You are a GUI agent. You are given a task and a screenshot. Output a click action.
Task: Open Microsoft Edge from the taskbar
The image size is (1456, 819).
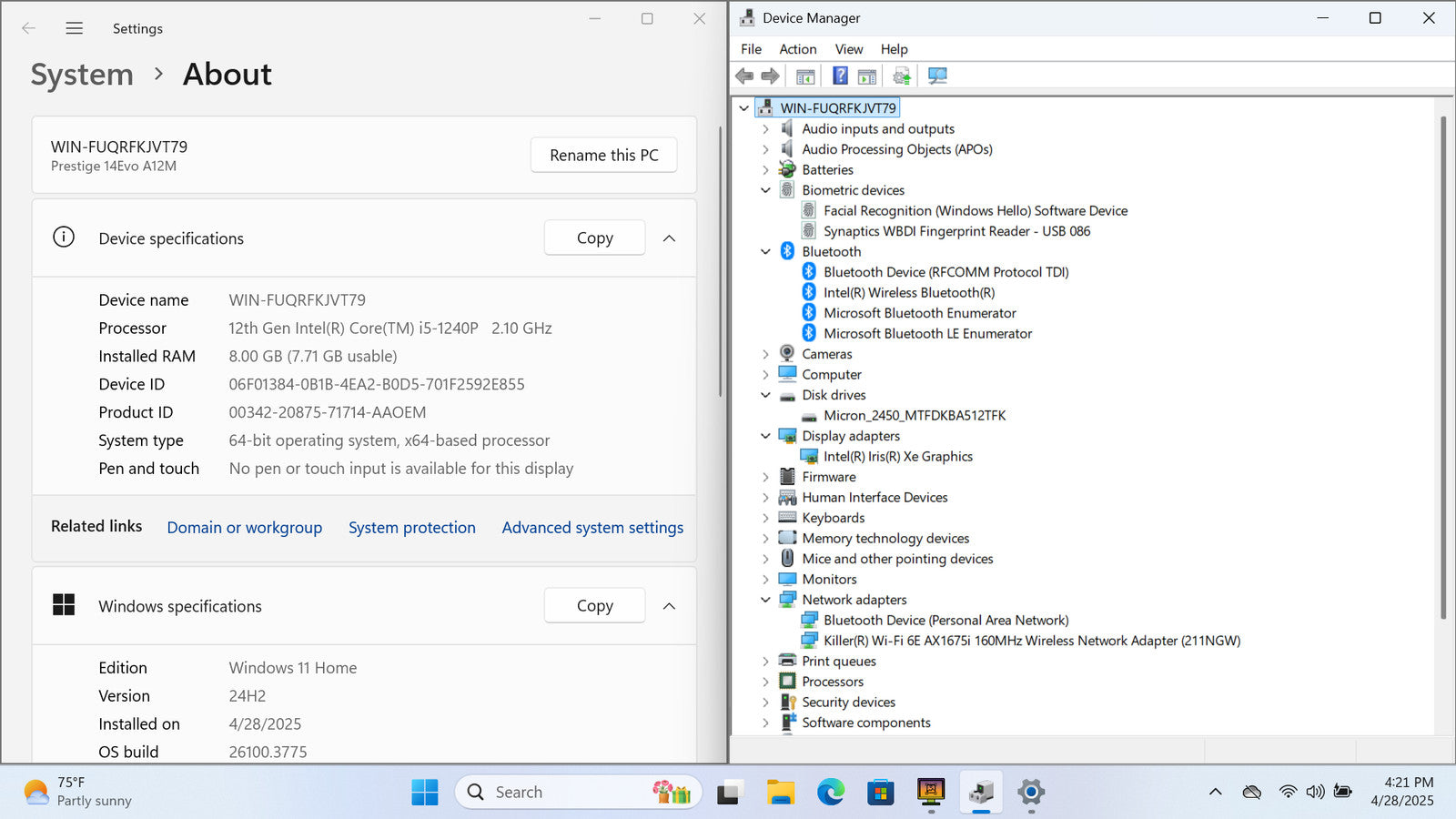coord(830,792)
